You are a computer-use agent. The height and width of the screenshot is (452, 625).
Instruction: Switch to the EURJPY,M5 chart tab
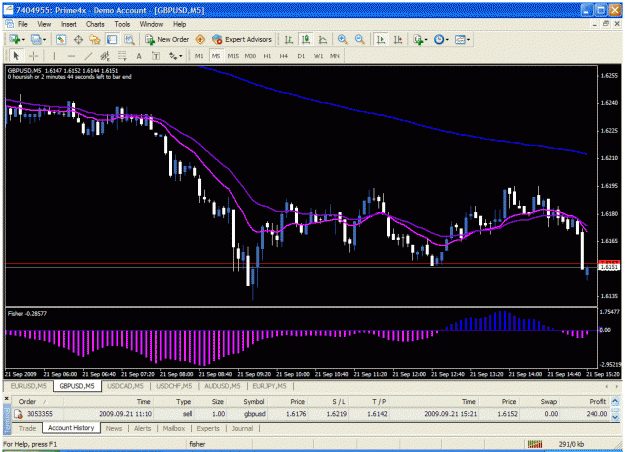[x=269, y=386]
